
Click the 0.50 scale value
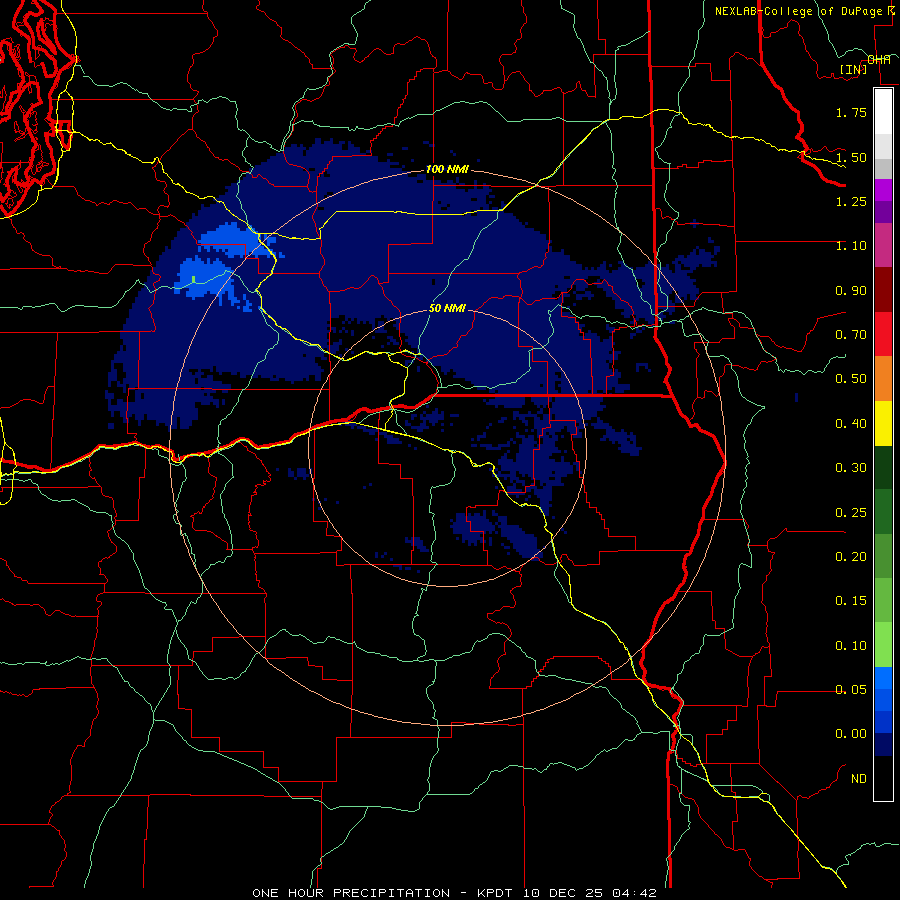click(x=851, y=379)
